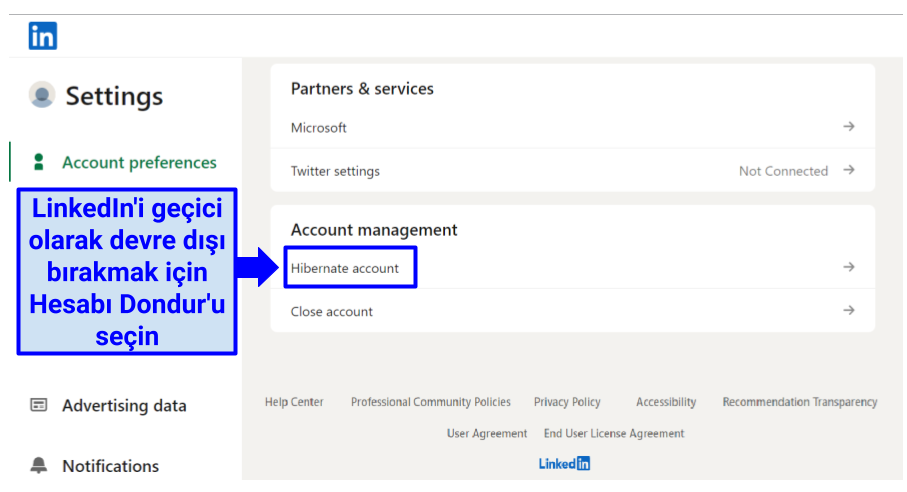The image size is (907, 492).
Task: Click the arrow on Hibernate account row
Action: pos(849,267)
